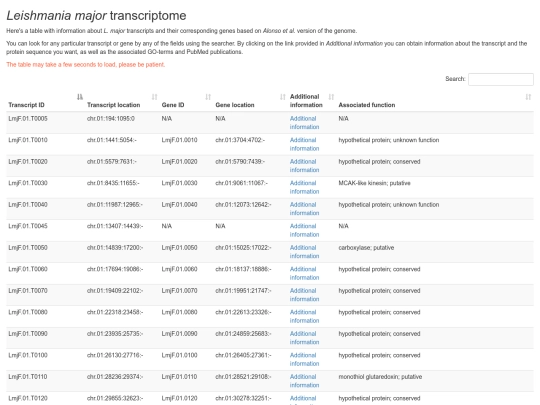
Task: Click the Gene location column header
Action: coord(235,105)
